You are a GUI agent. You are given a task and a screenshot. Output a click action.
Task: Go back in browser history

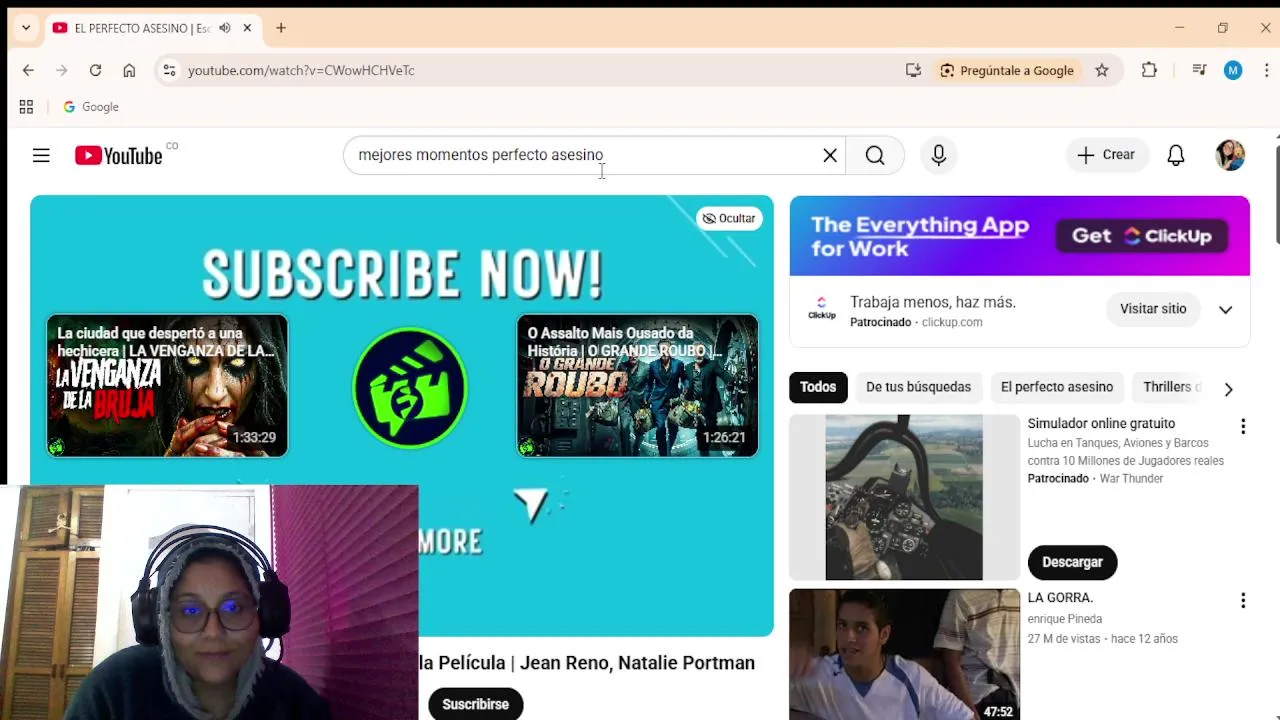pyautogui.click(x=28, y=70)
